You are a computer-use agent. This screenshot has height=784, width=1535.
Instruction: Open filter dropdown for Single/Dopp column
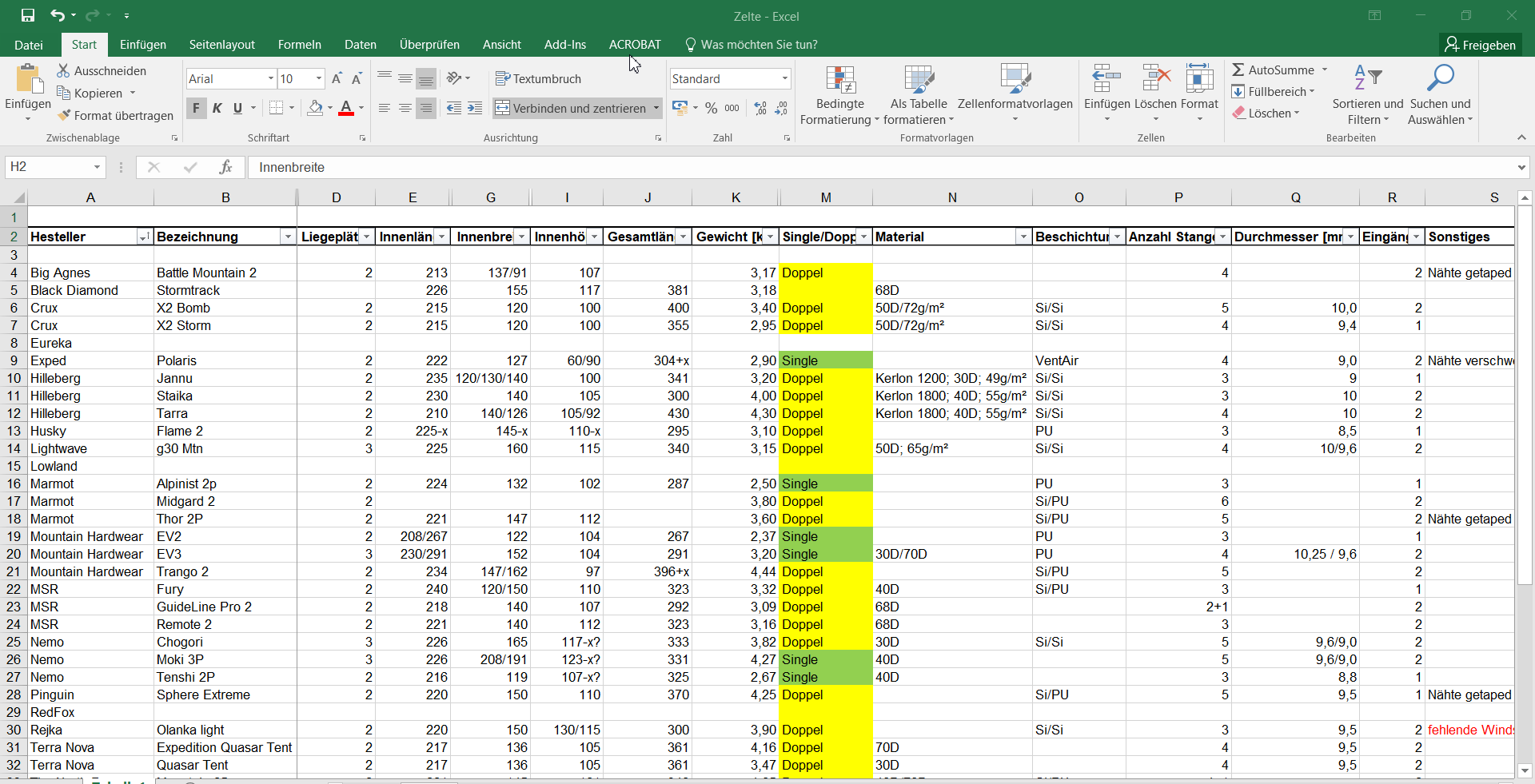pos(864,237)
